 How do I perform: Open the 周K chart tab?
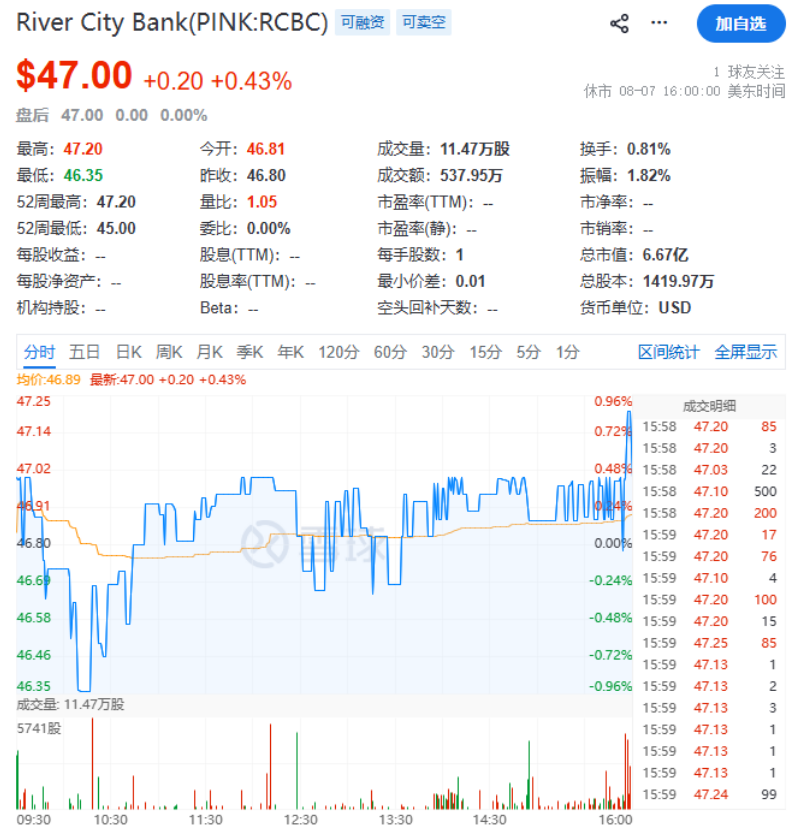[x=169, y=352]
